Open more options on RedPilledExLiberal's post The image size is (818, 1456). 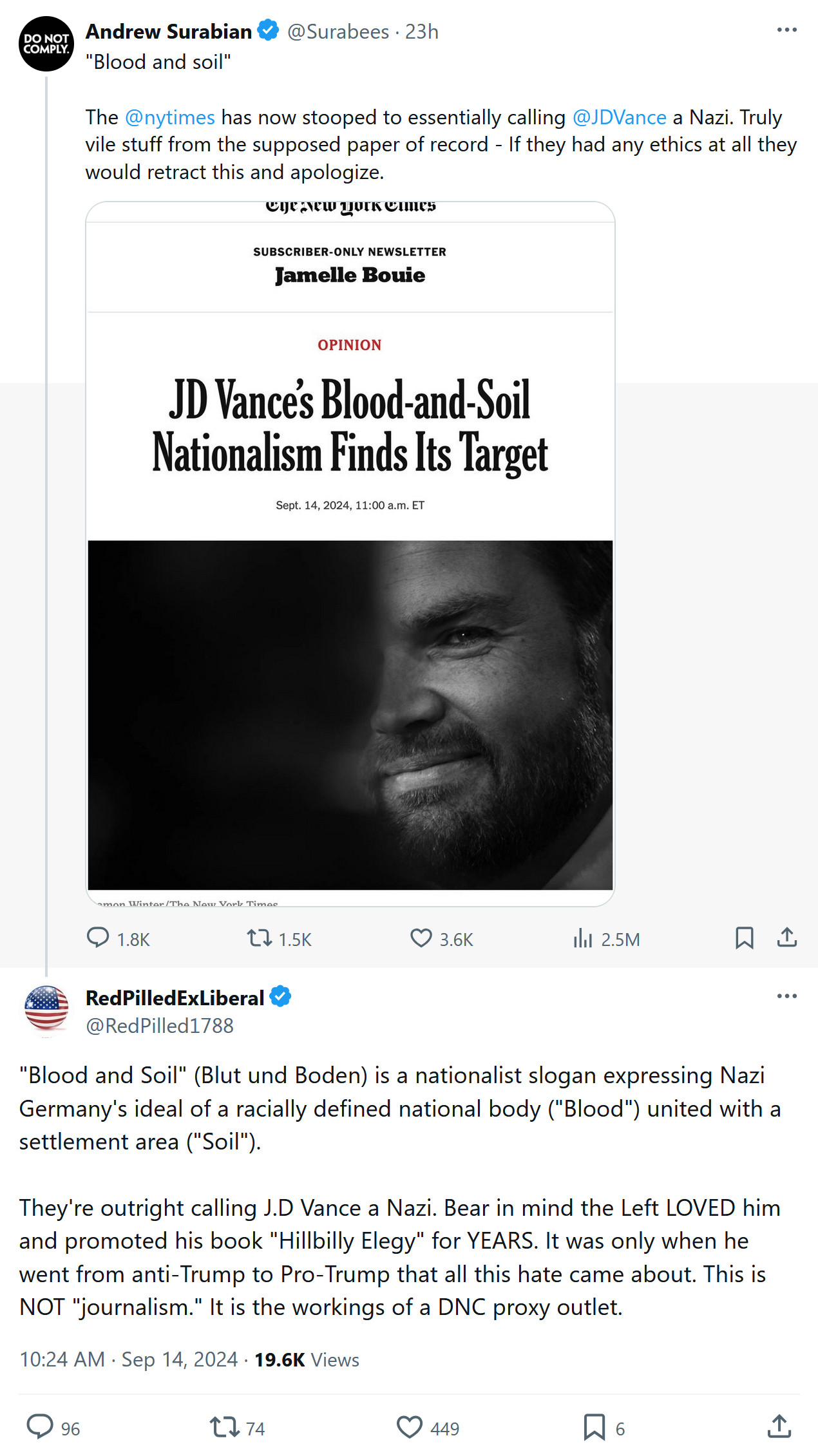[786, 996]
